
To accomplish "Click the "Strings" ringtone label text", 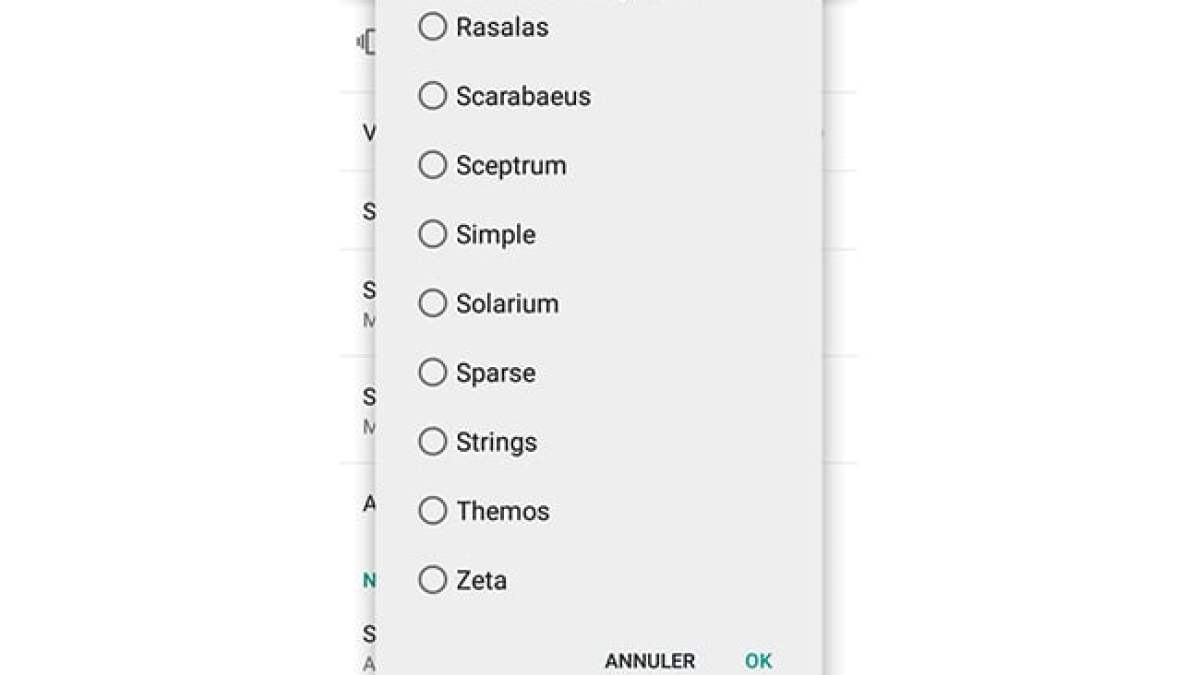I will pos(496,441).
